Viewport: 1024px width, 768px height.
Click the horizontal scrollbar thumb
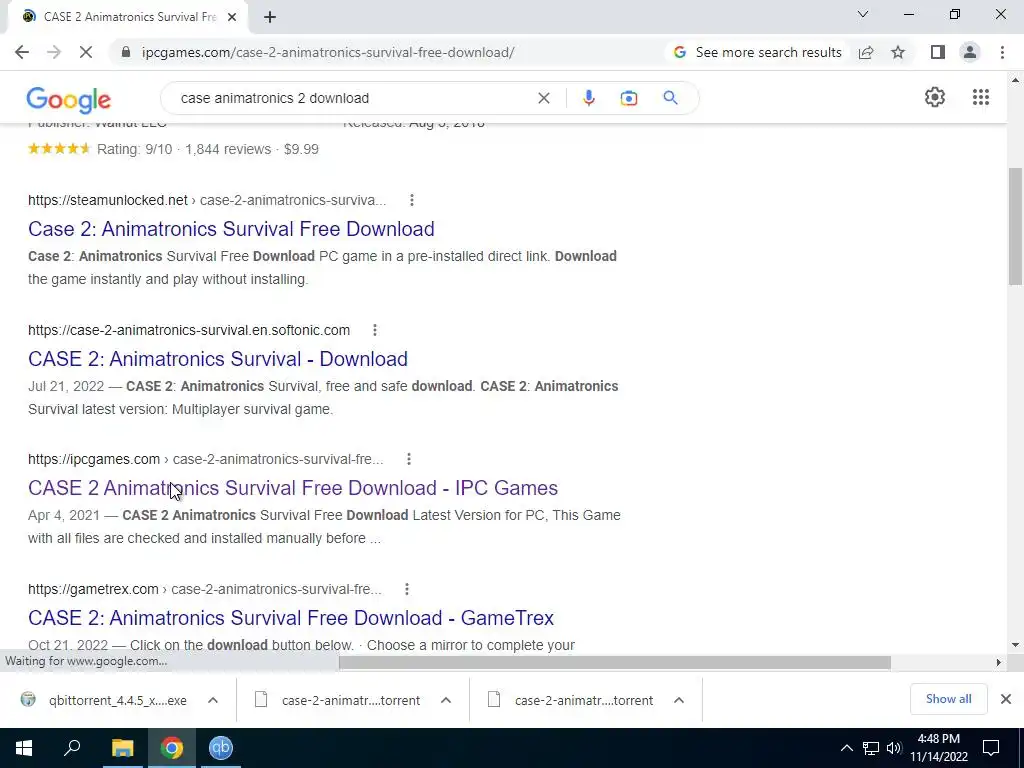coord(615,663)
